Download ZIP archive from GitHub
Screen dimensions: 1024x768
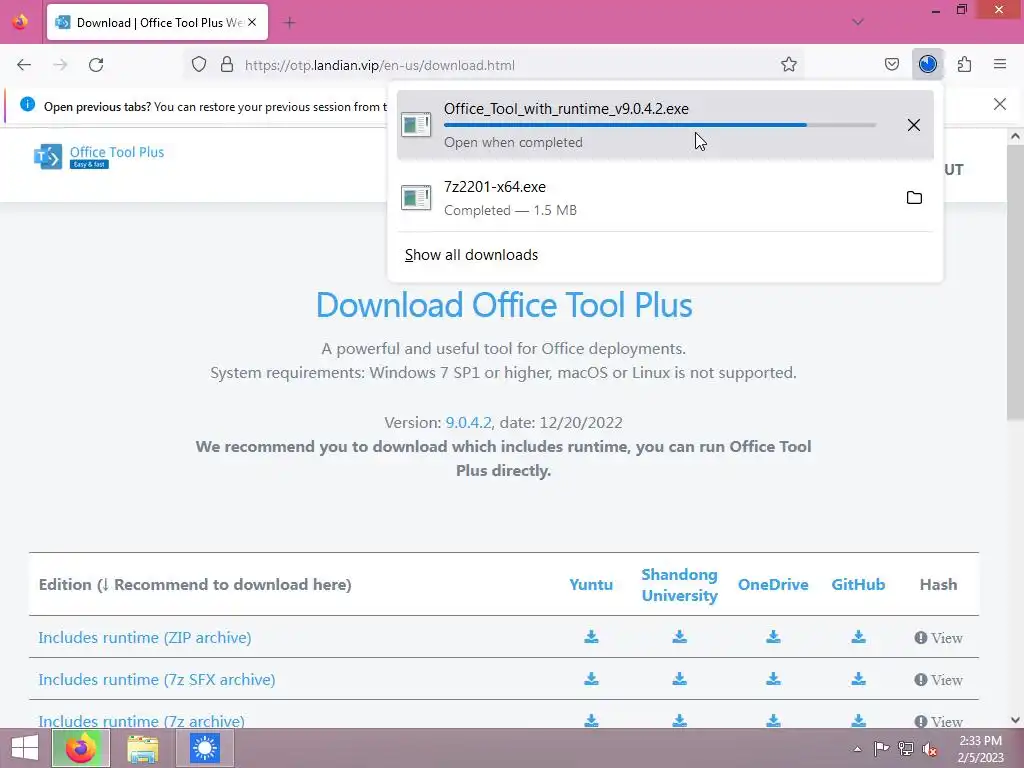tap(858, 637)
